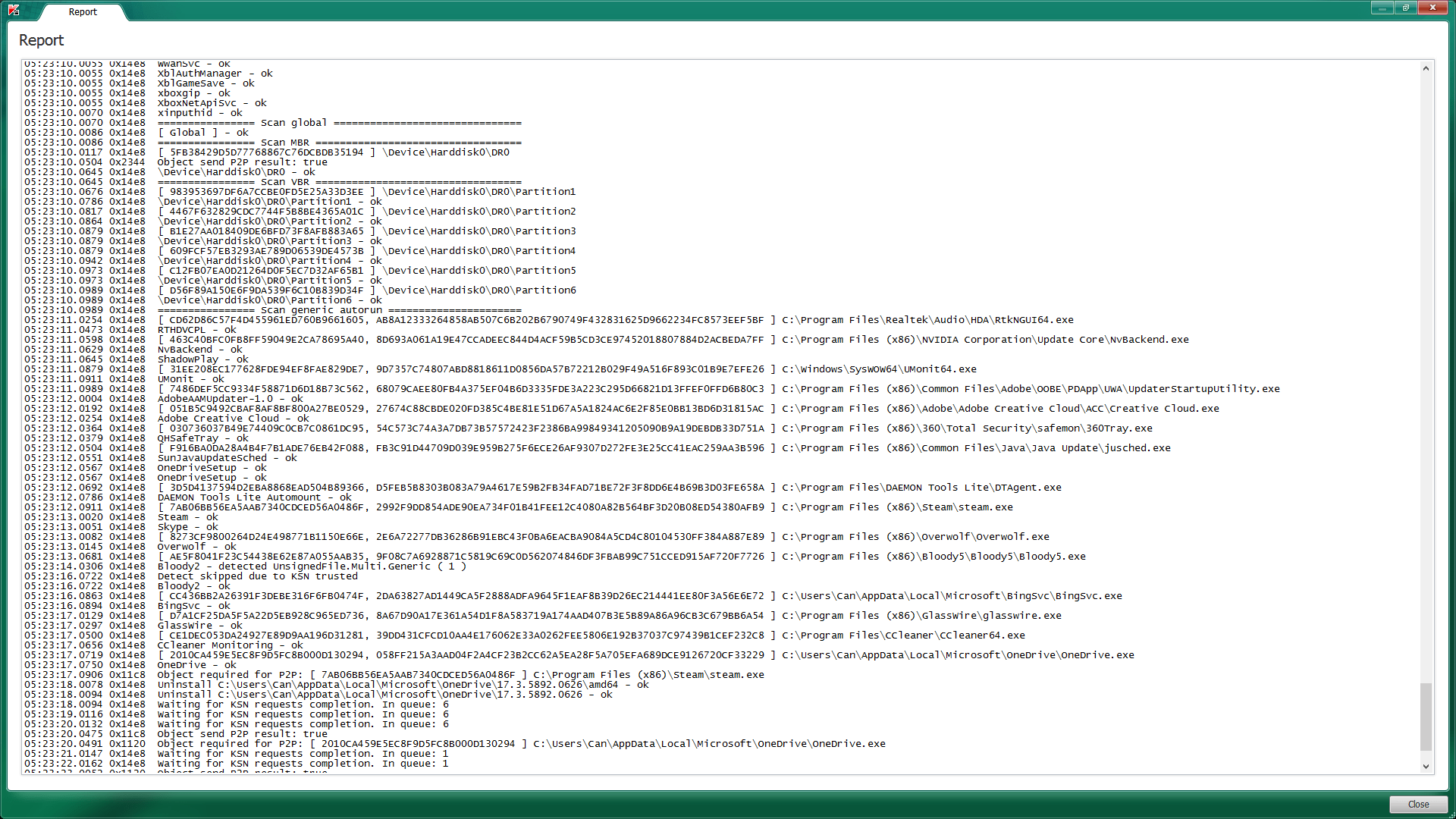Click the scroll up arrow of the report

click(x=1426, y=68)
